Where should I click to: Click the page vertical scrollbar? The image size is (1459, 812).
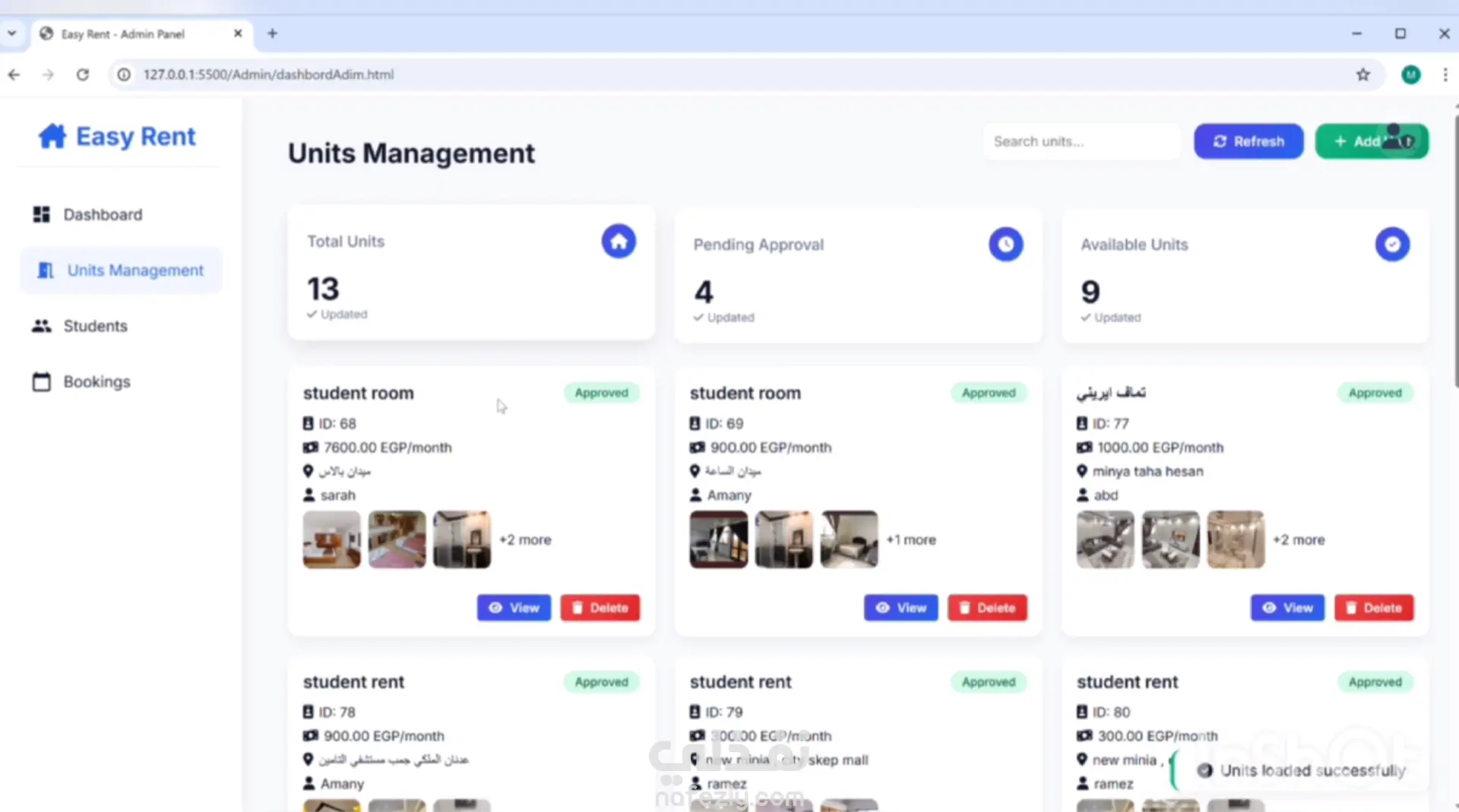[1456, 251]
